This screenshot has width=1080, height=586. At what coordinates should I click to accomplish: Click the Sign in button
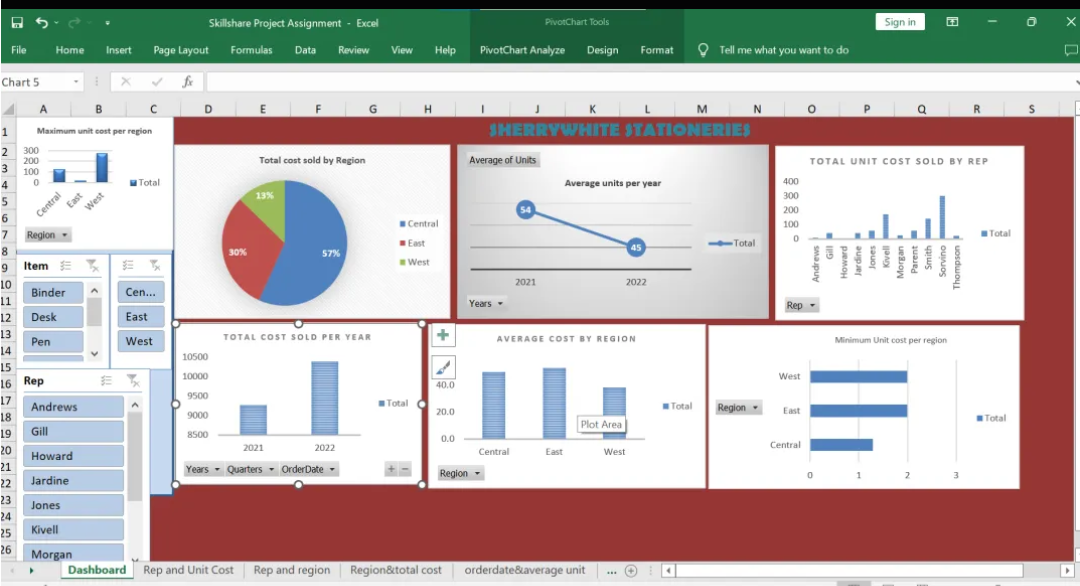click(900, 22)
